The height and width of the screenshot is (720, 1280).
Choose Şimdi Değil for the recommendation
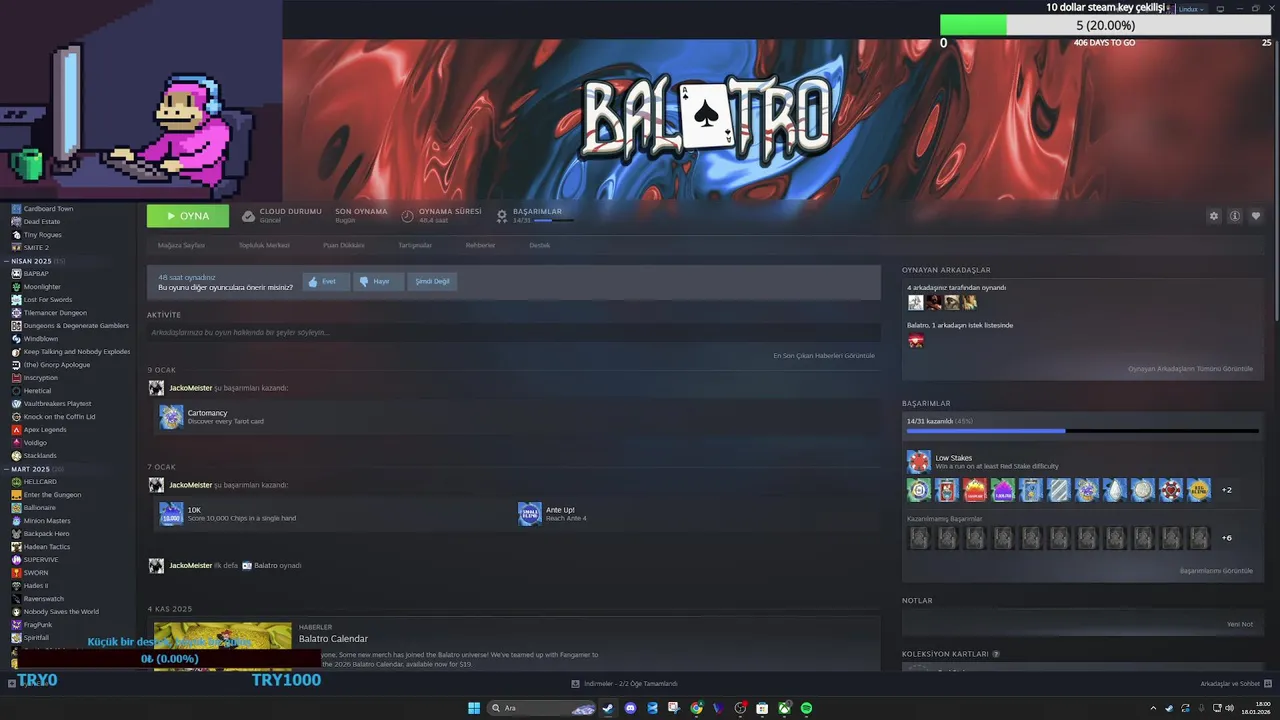[432, 282]
